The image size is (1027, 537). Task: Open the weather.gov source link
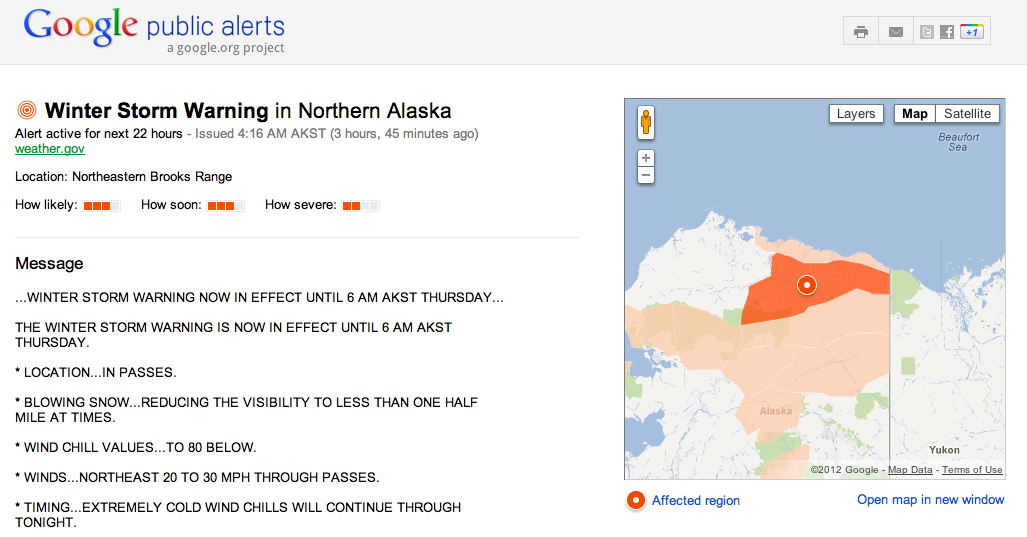(50, 149)
